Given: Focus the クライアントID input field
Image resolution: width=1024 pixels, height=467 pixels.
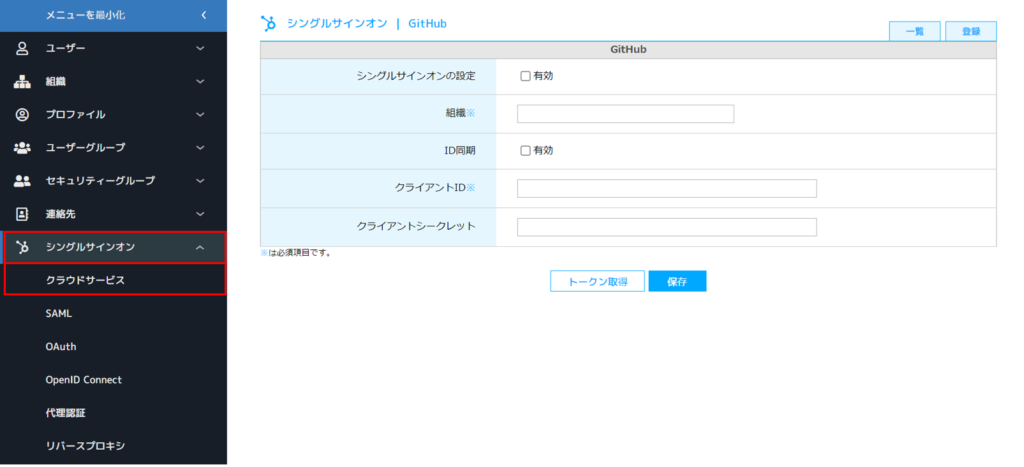Looking at the screenshot, I should point(667,188).
